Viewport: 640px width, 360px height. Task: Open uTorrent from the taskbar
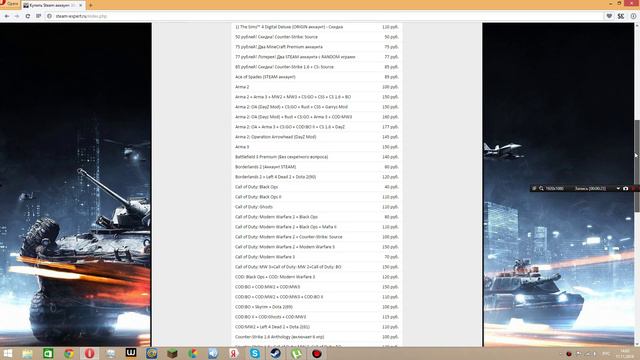(296, 353)
